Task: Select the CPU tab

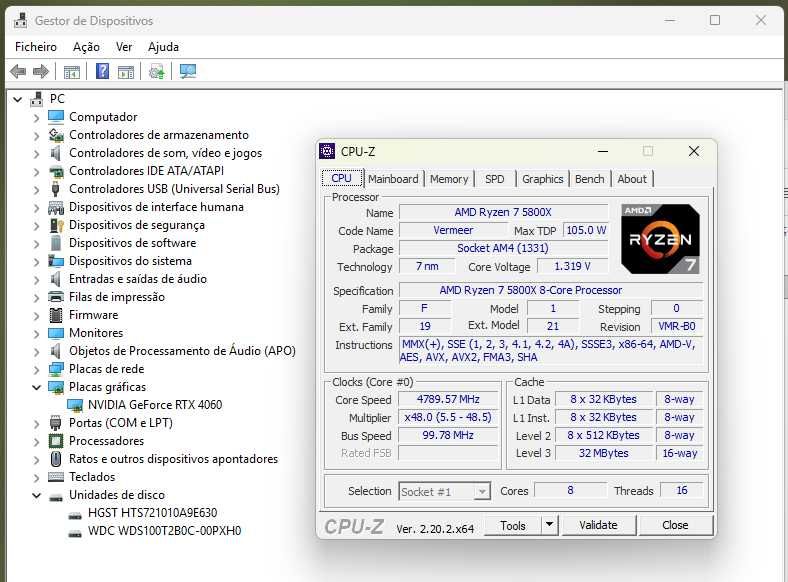Action: pyautogui.click(x=342, y=178)
